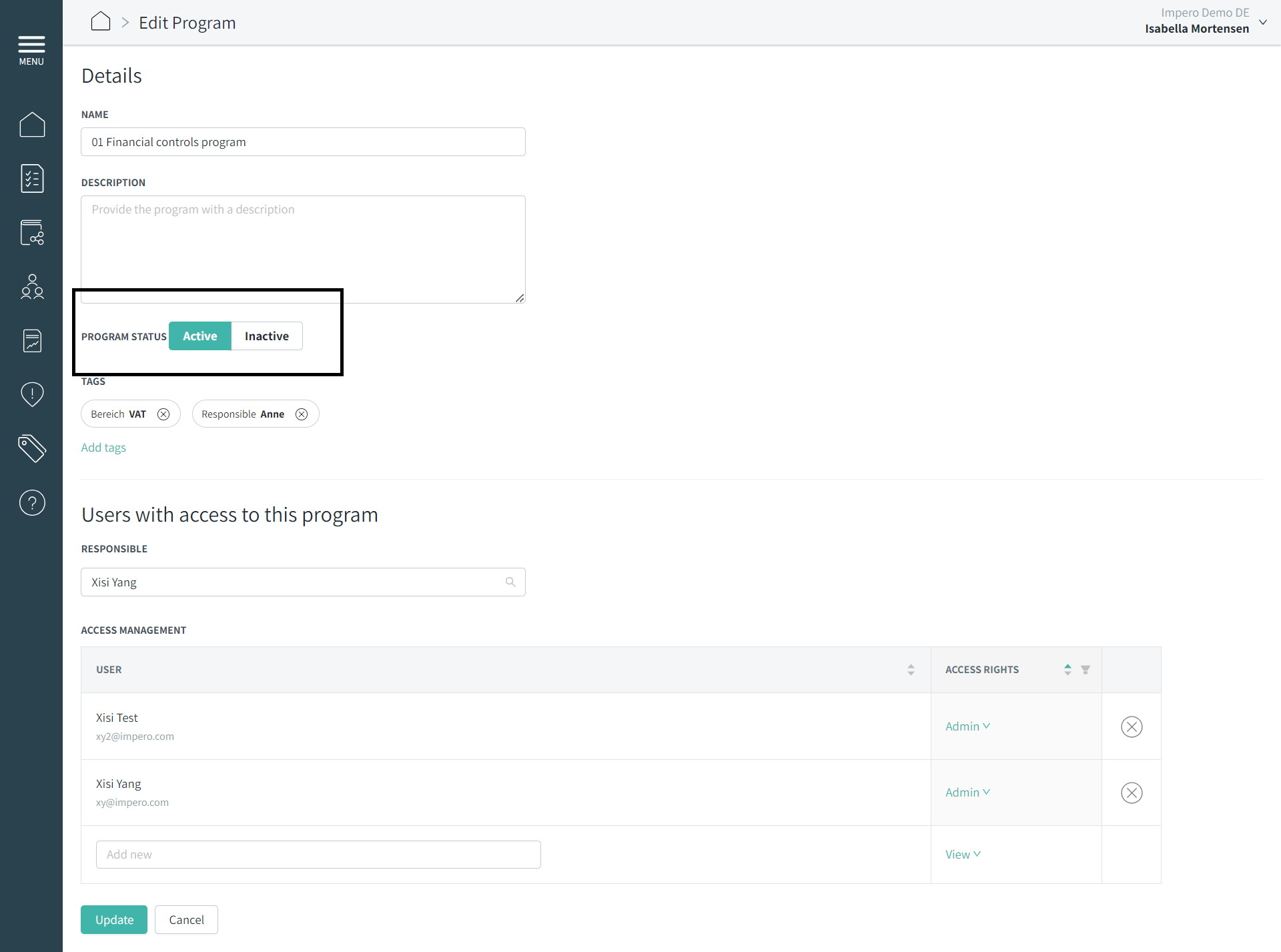Open the alert exclamation sidebar icon

[x=32, y=394]
